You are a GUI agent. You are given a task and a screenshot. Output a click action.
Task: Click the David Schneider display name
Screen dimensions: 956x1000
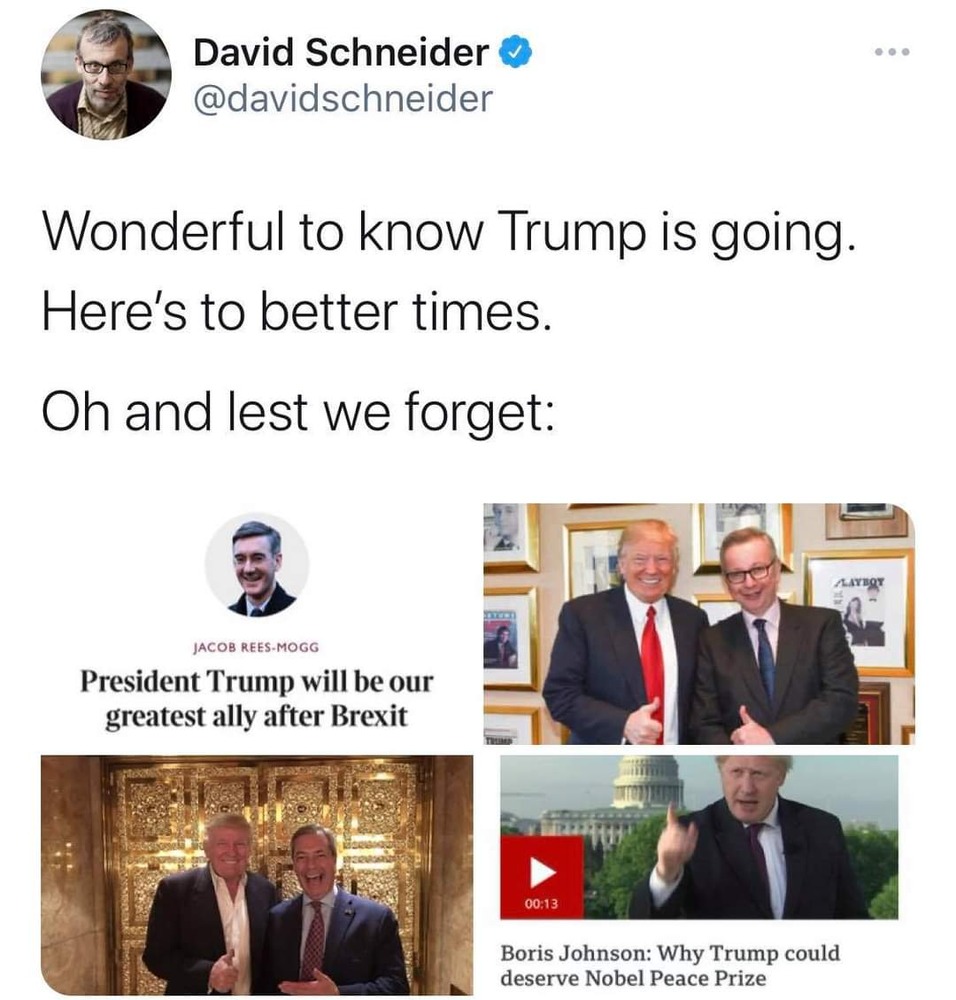(341, 52)
